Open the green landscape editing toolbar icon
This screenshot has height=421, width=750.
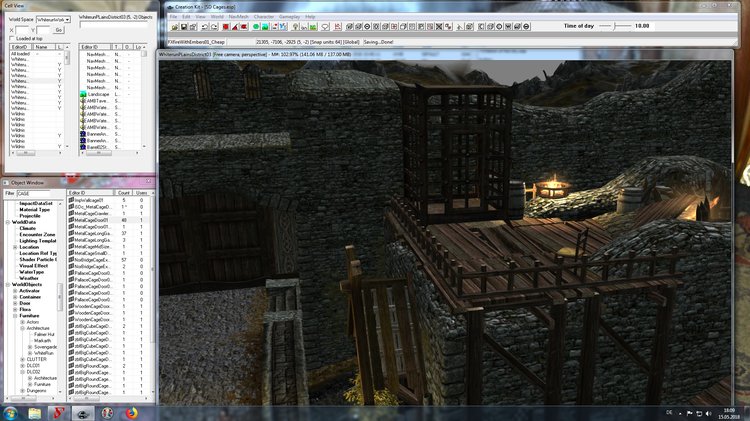265,27
